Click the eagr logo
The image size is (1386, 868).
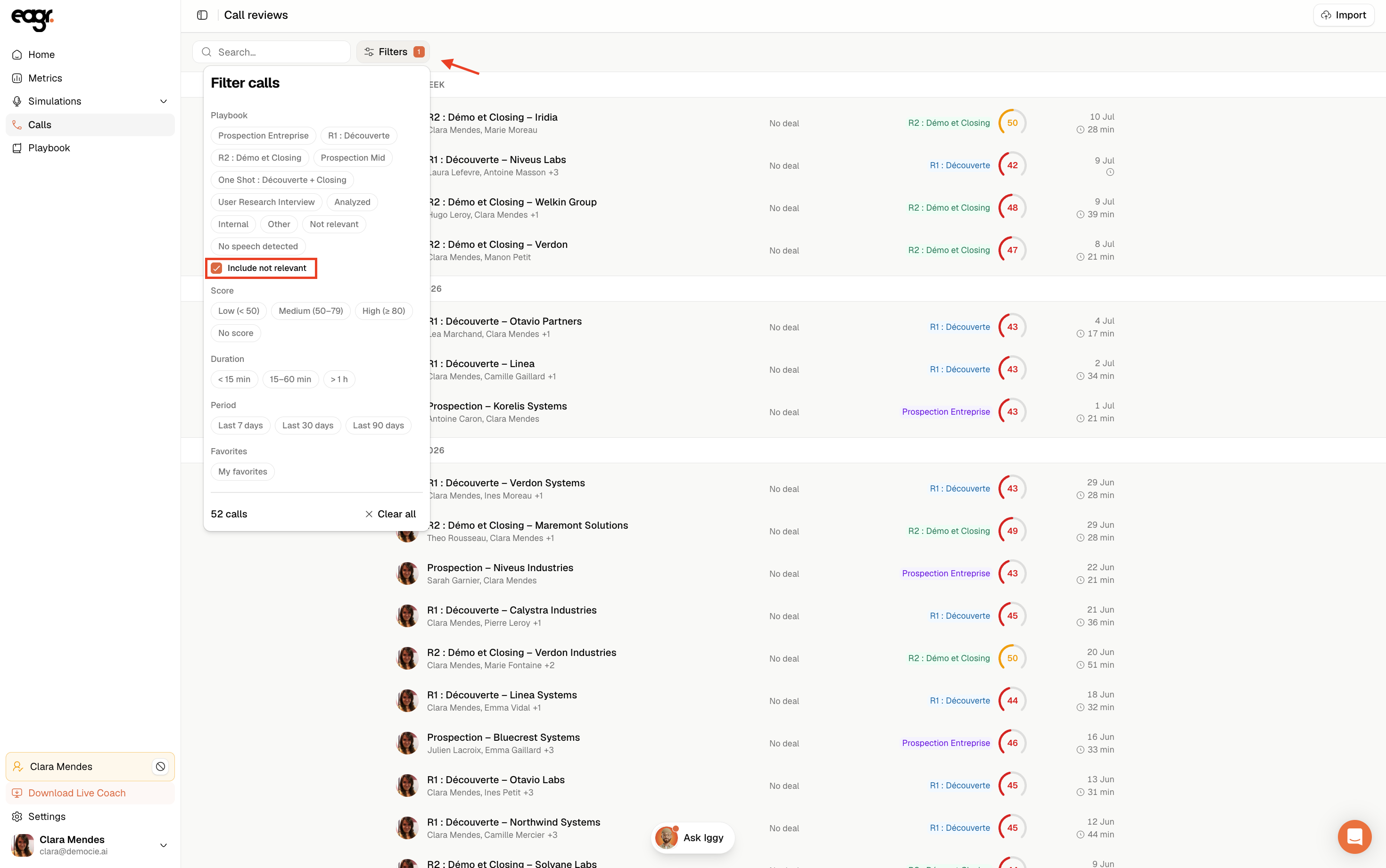pyautogui.click(x=32, y=19)
